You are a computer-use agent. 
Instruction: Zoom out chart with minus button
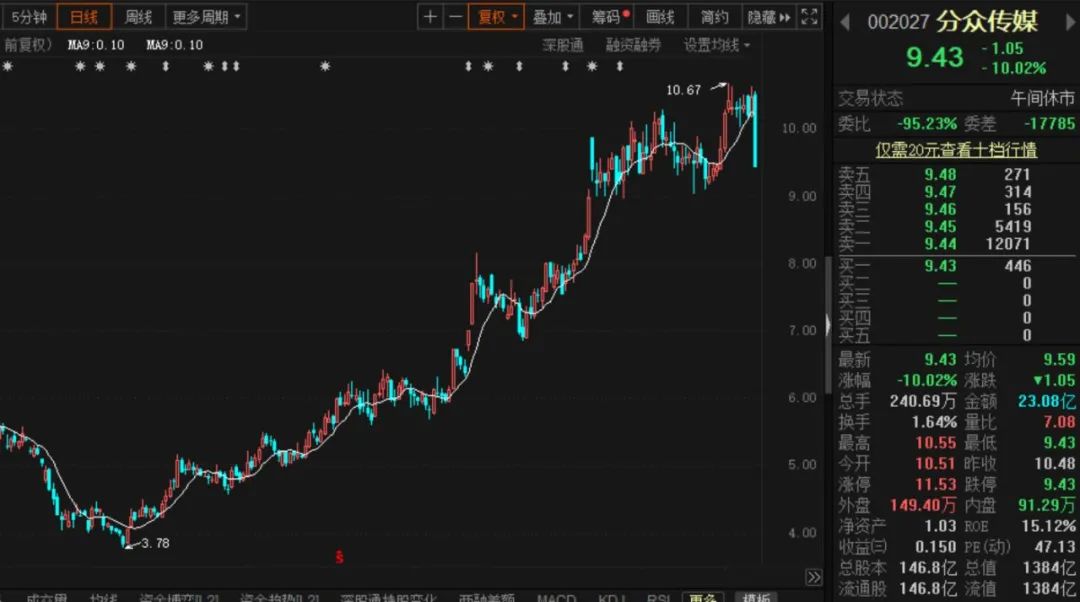pos(455,17)
